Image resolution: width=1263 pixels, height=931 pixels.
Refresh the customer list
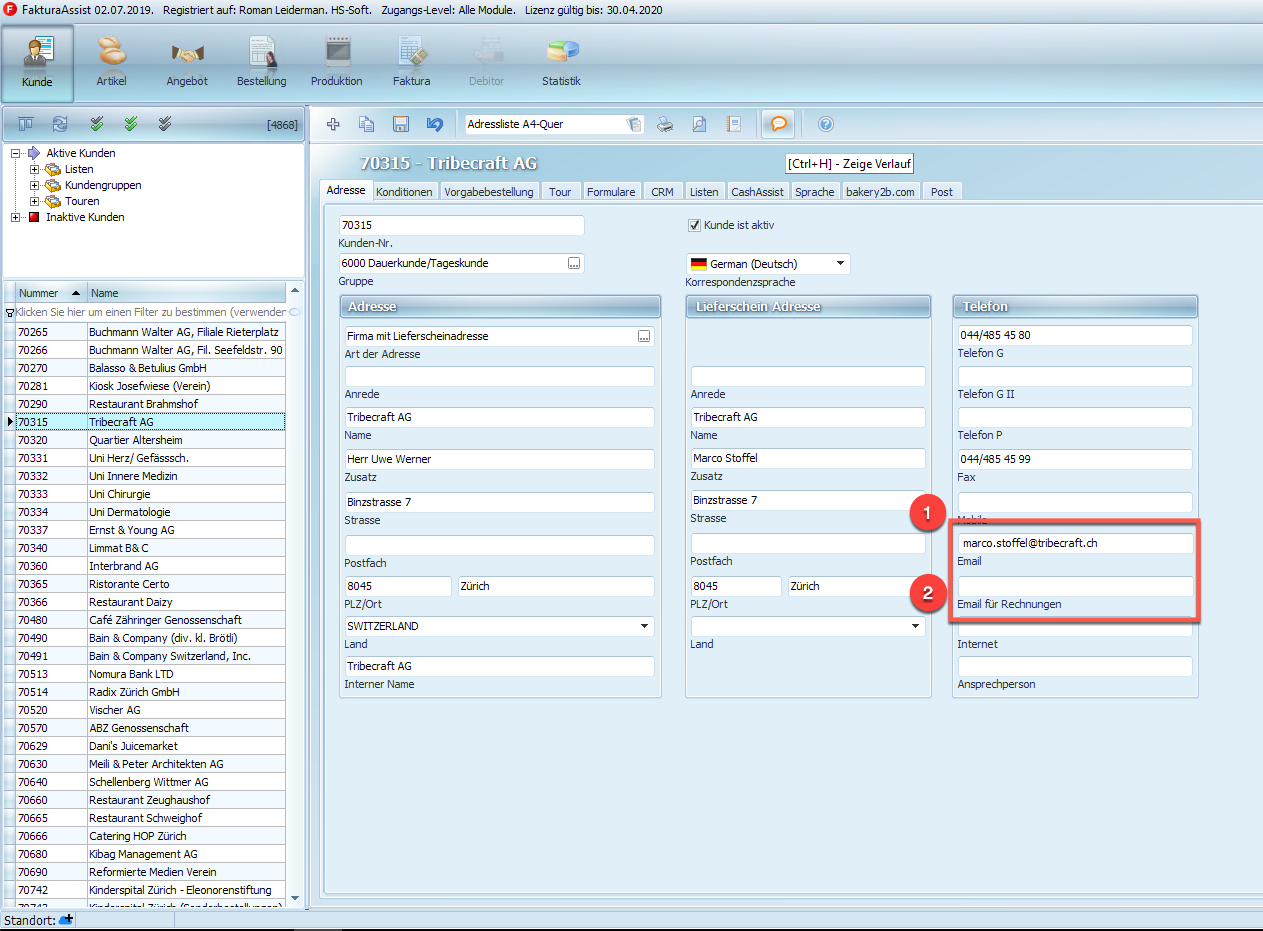tap(60, 124)
